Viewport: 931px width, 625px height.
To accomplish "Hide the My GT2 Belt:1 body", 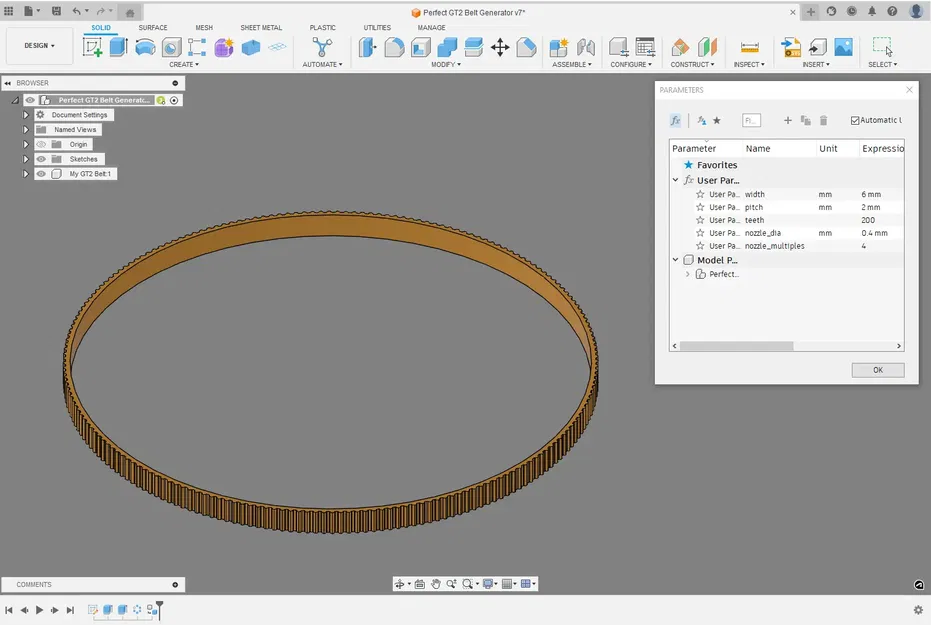I will click(41, 173).
